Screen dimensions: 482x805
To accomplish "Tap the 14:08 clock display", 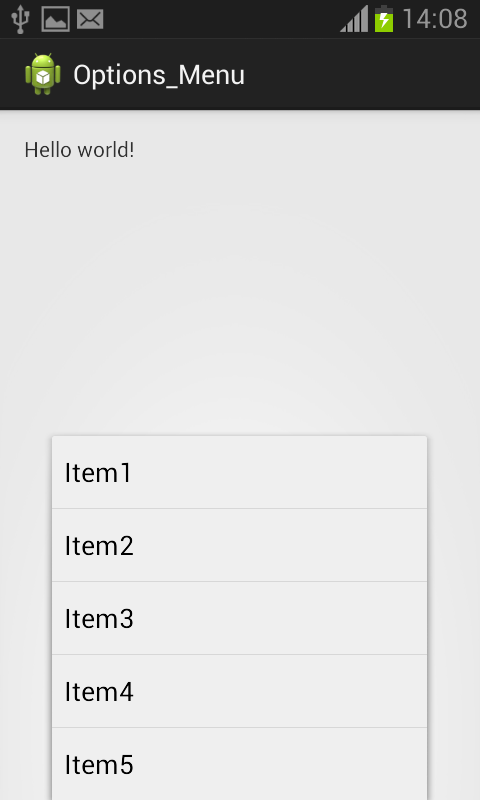I will point(435,20).
